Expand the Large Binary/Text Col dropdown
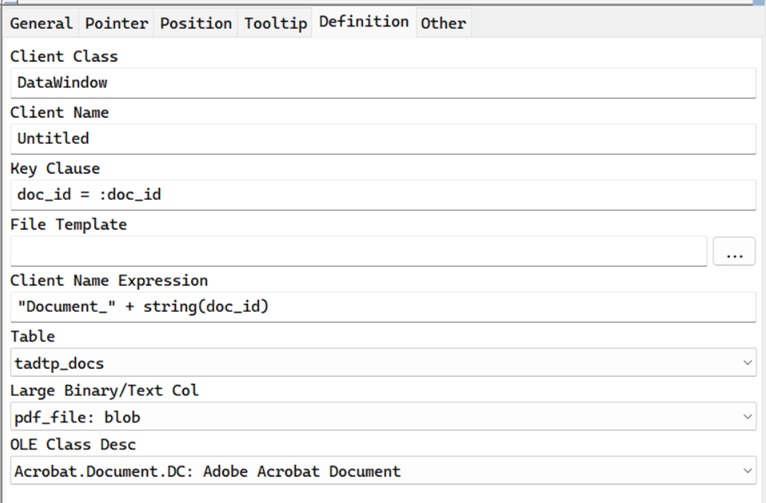The width and height of the screenshot is (766, 503). click(x=383, y=417)
